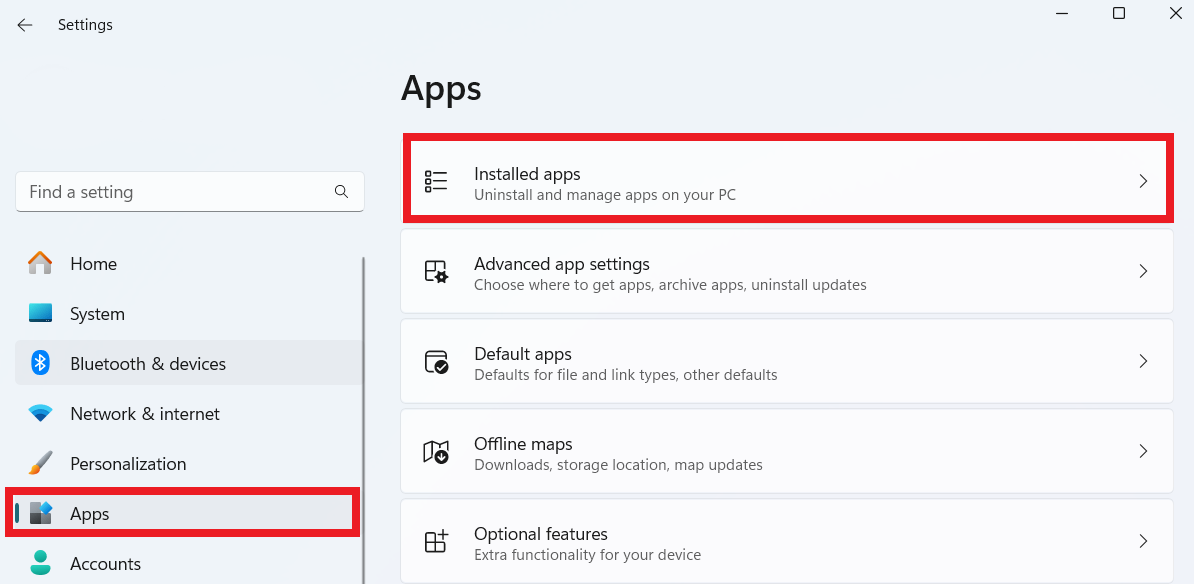The width and height of the screenshot is (1194, 584).
Task: Expand Installed apps using its chevron
Action: tap(1143, 181)
